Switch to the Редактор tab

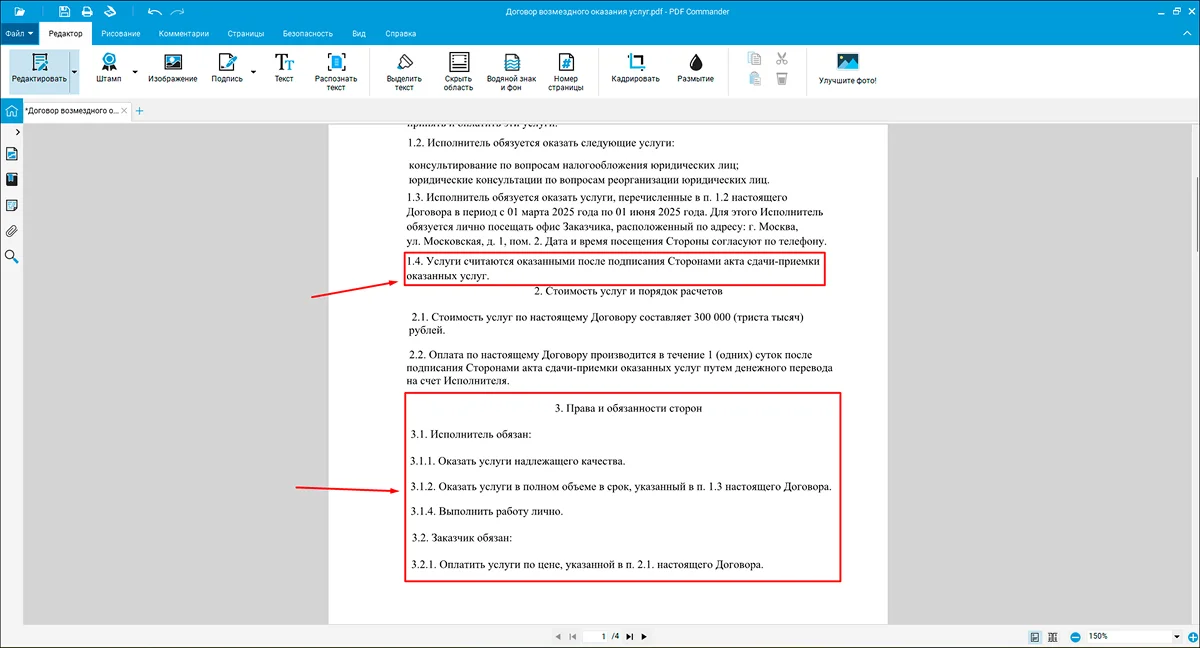(x=66, y=33)
